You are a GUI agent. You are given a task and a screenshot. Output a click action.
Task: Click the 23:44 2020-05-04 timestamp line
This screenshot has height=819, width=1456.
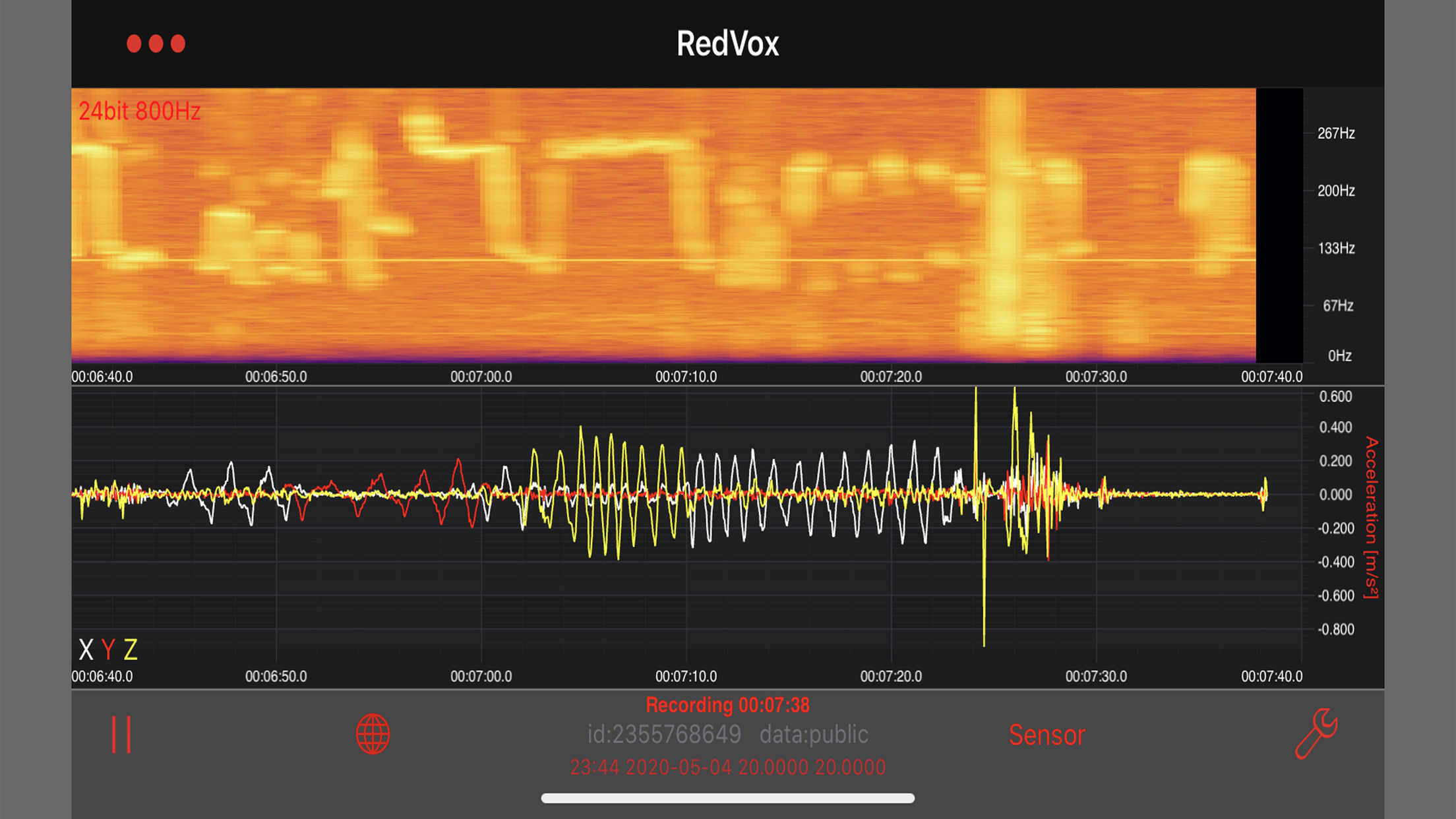tap(727, 768)
